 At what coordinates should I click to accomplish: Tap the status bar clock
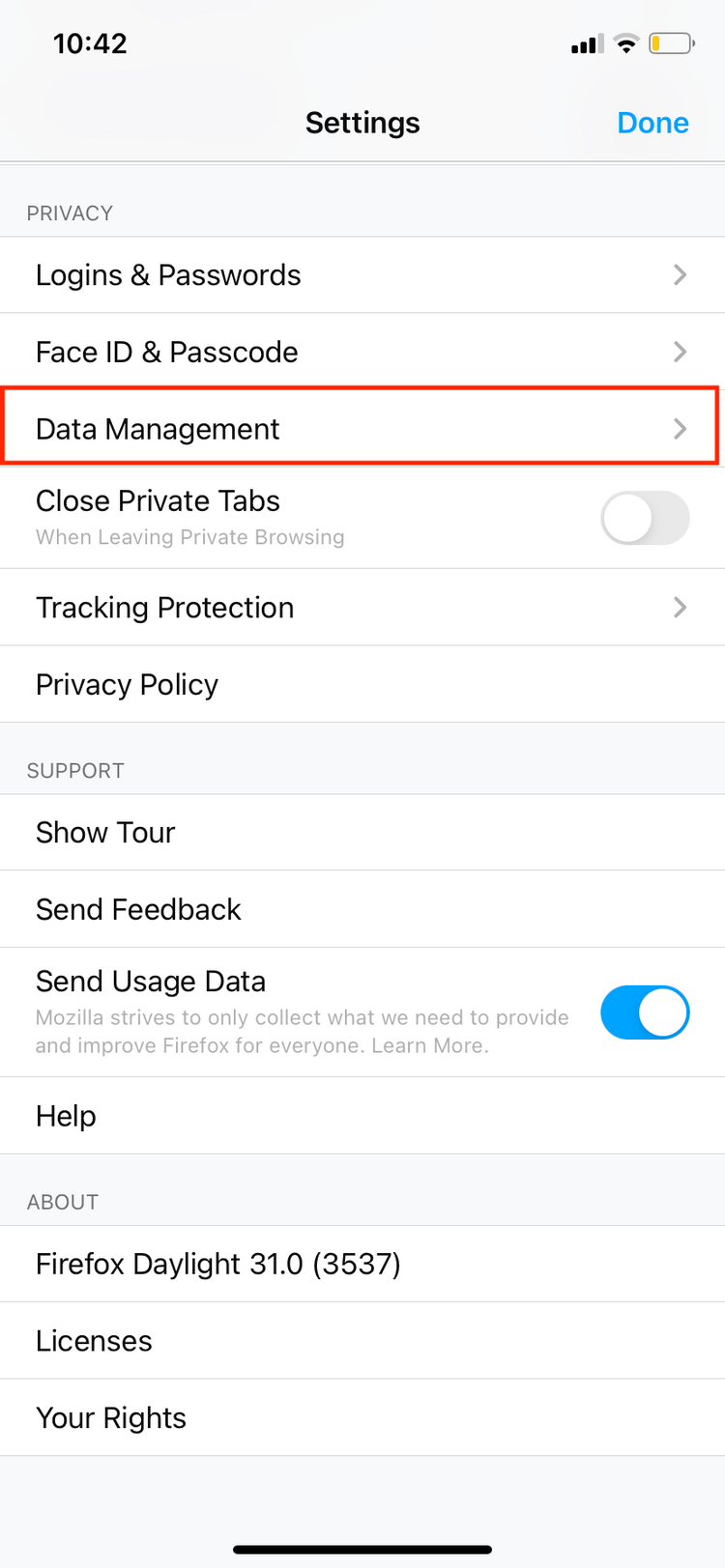pyautogui.click(x=90, y=43)
